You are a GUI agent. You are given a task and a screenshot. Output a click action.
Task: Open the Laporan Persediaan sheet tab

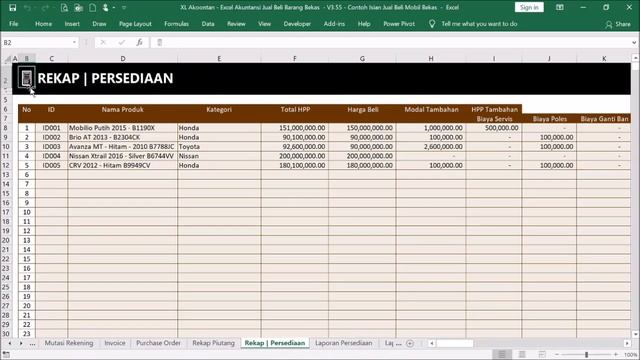pos(344,343)
